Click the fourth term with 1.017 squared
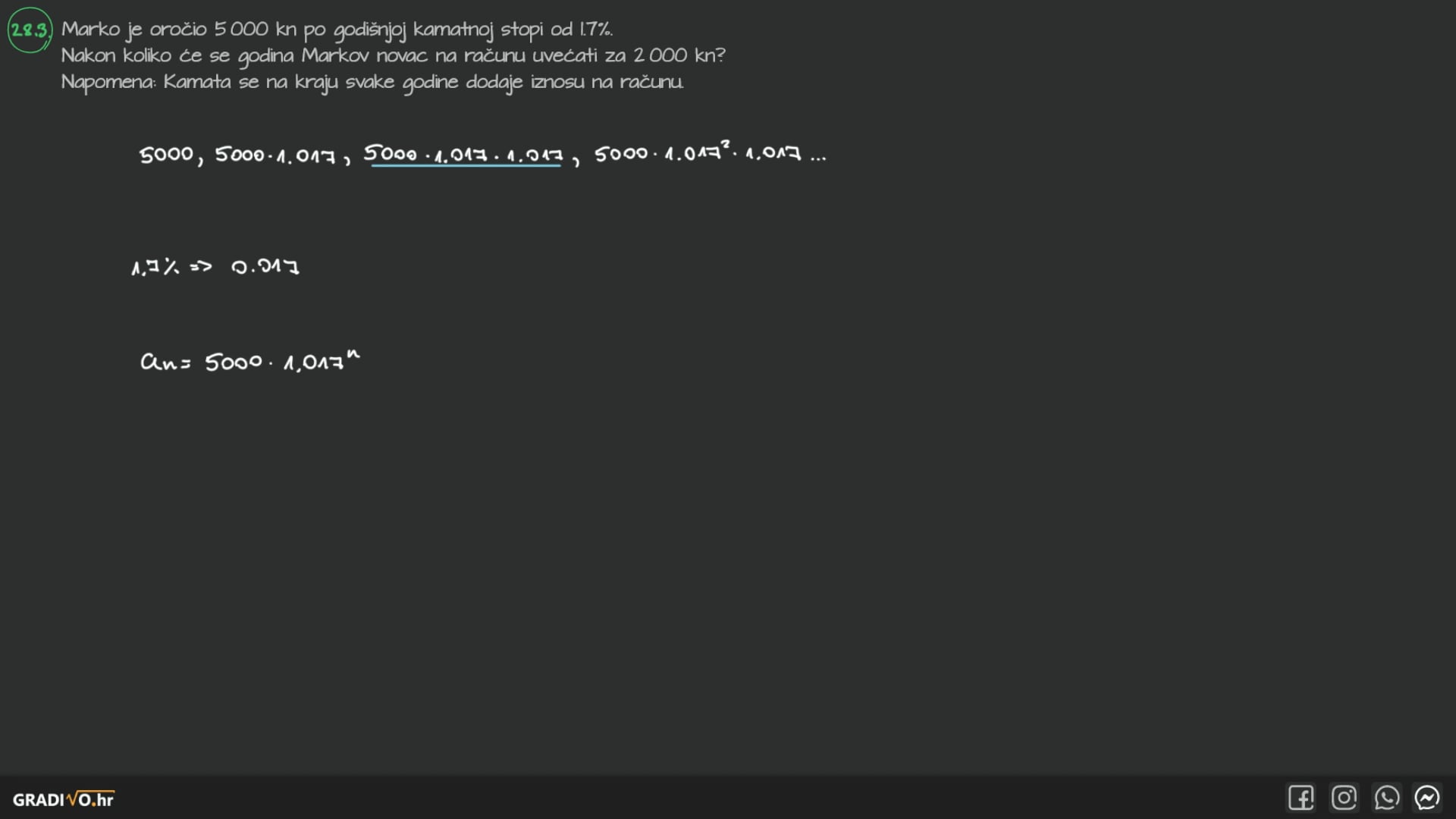This screenshot has width=1456, height=819. pyautogui.click(x=698, y=153)
